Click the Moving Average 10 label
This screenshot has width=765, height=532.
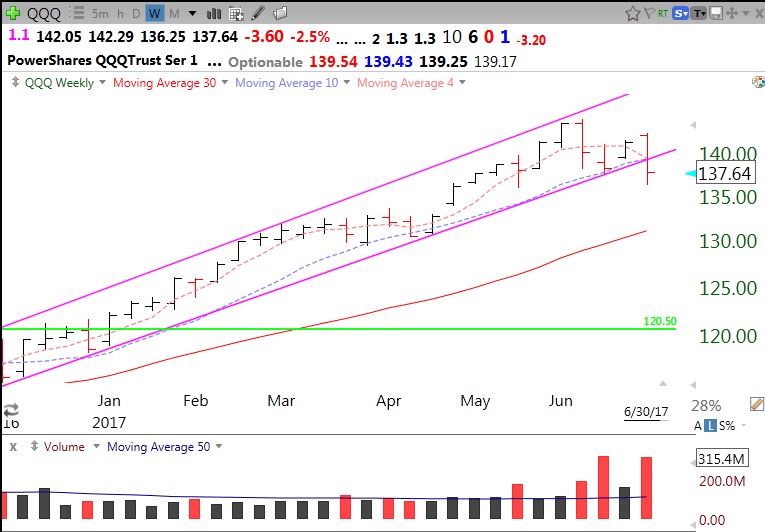click(x=286, y=82)
